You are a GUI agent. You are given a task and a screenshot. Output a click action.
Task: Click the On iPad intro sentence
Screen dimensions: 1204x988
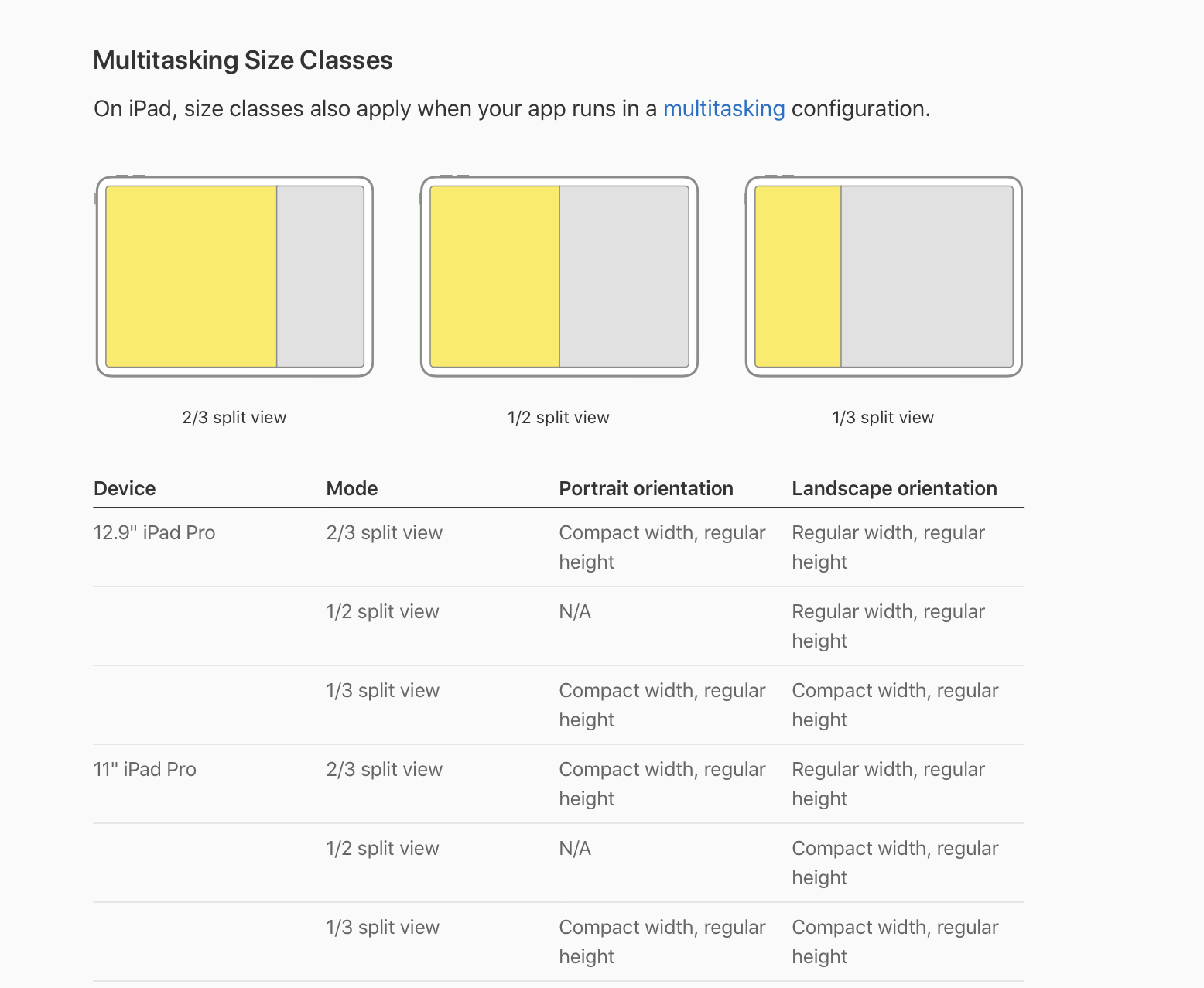pyautogui.click(x=512, y=108)
